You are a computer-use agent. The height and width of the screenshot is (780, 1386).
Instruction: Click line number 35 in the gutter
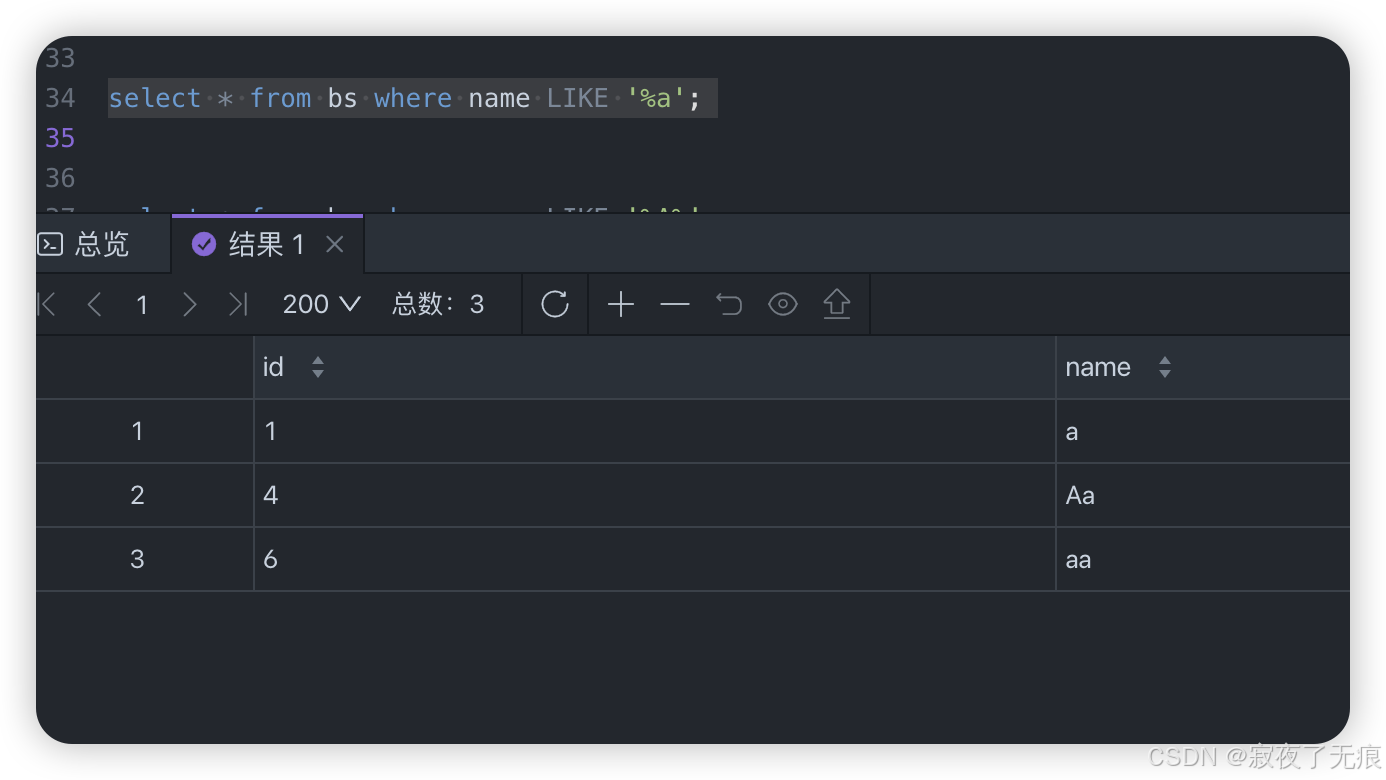click(x=60, y=138)
